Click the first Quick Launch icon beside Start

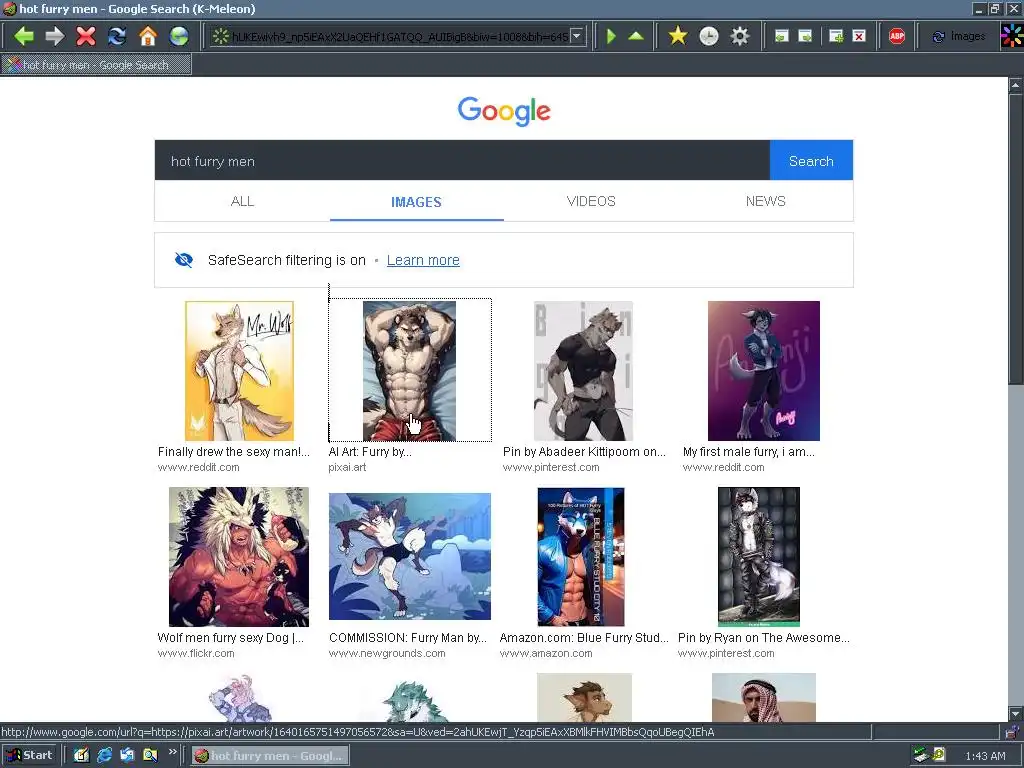point(81,756)
